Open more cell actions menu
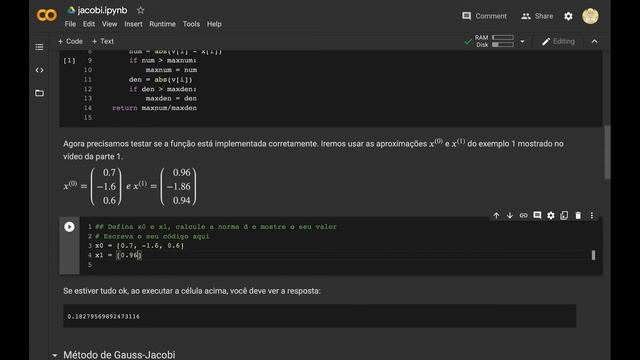This screenshot has height=360, width=640. (x=592, y=216)
